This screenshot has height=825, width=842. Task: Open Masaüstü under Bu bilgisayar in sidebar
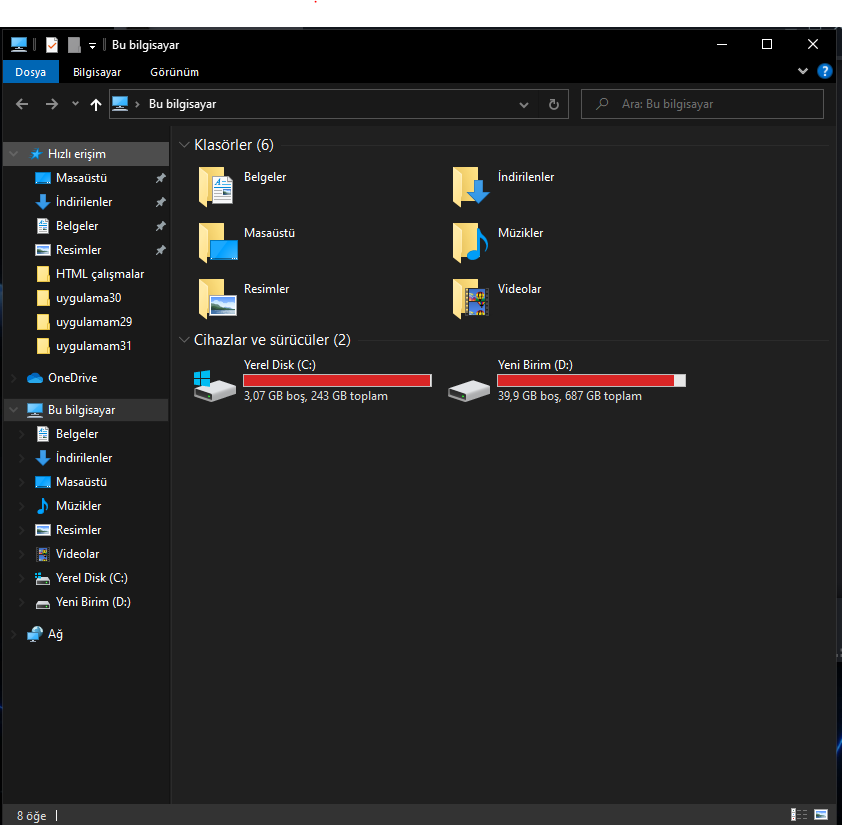point(81,482)
